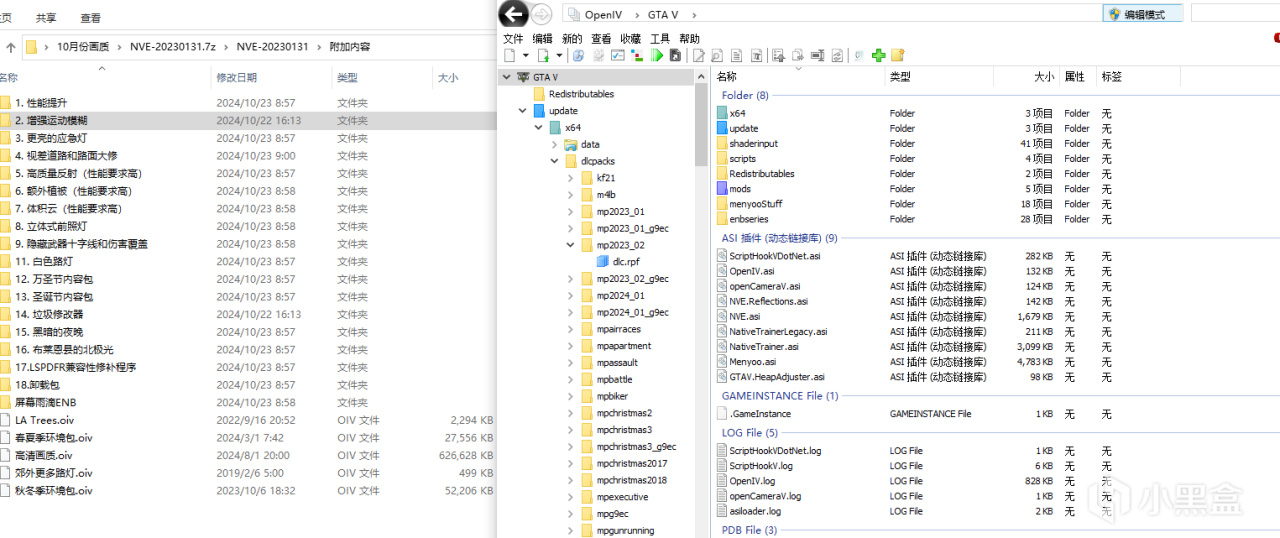The image size is (1280, 538).
Task: Select Redistributables node in the tree
Action: pyautogui.click(x=573, y=94)
